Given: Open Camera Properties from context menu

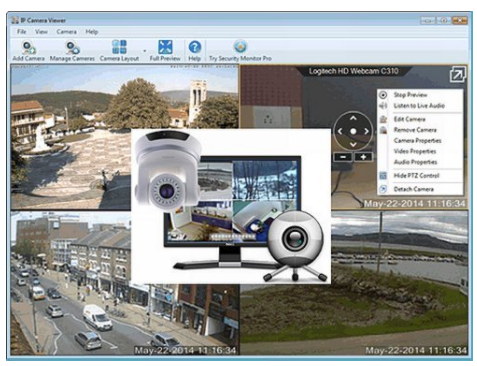Looking at the screenshot, I should click(417, 140).
